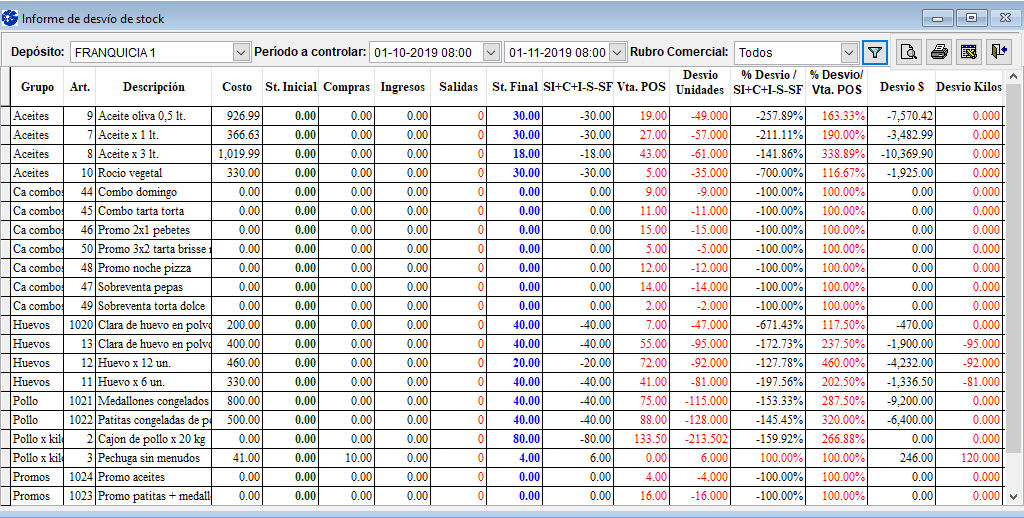Click the 1,019.99 cost cell

[236, 154]
